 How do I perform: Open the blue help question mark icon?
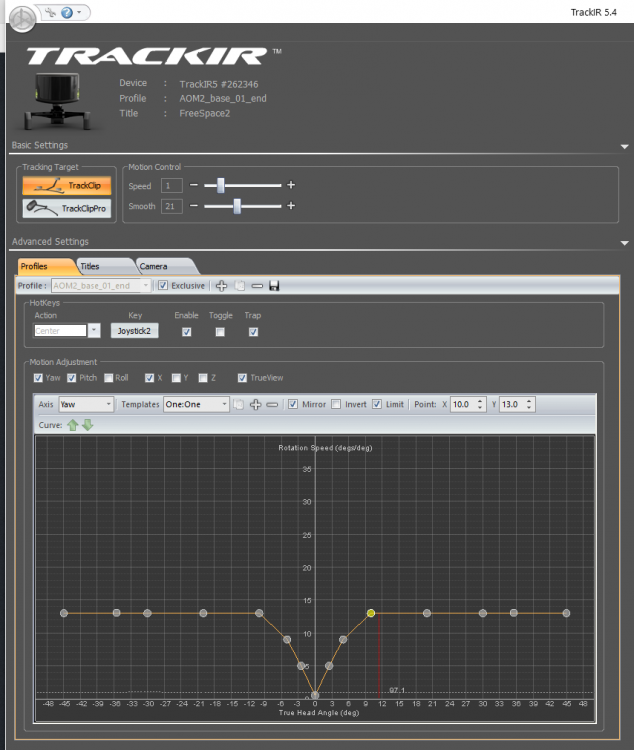point(67,12)
